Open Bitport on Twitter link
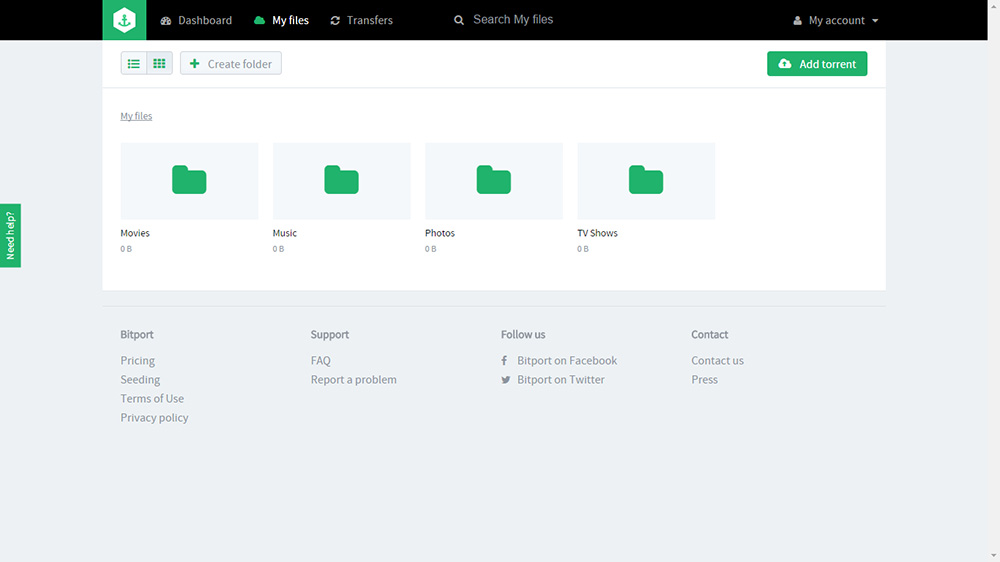The height and width of the screenshot is (562, 1000). point(561,380)
